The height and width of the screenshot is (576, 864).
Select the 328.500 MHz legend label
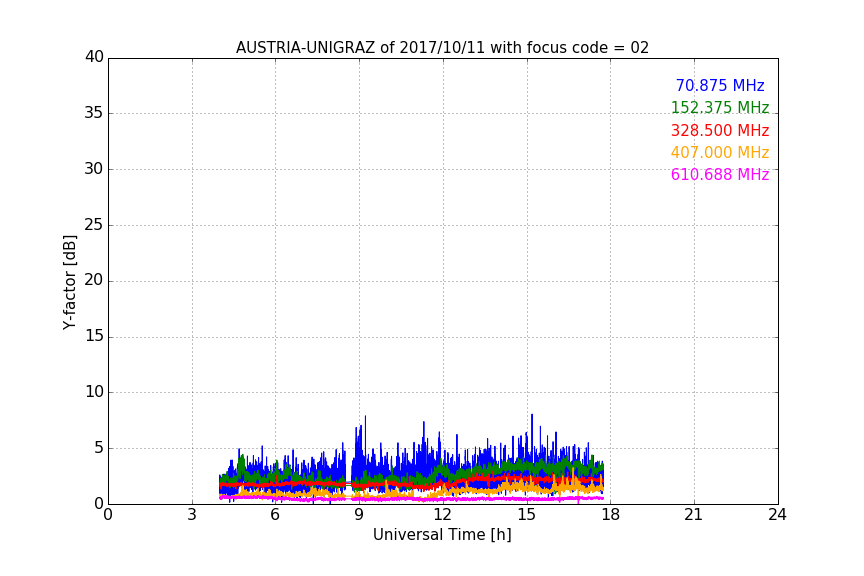point(720,131)
